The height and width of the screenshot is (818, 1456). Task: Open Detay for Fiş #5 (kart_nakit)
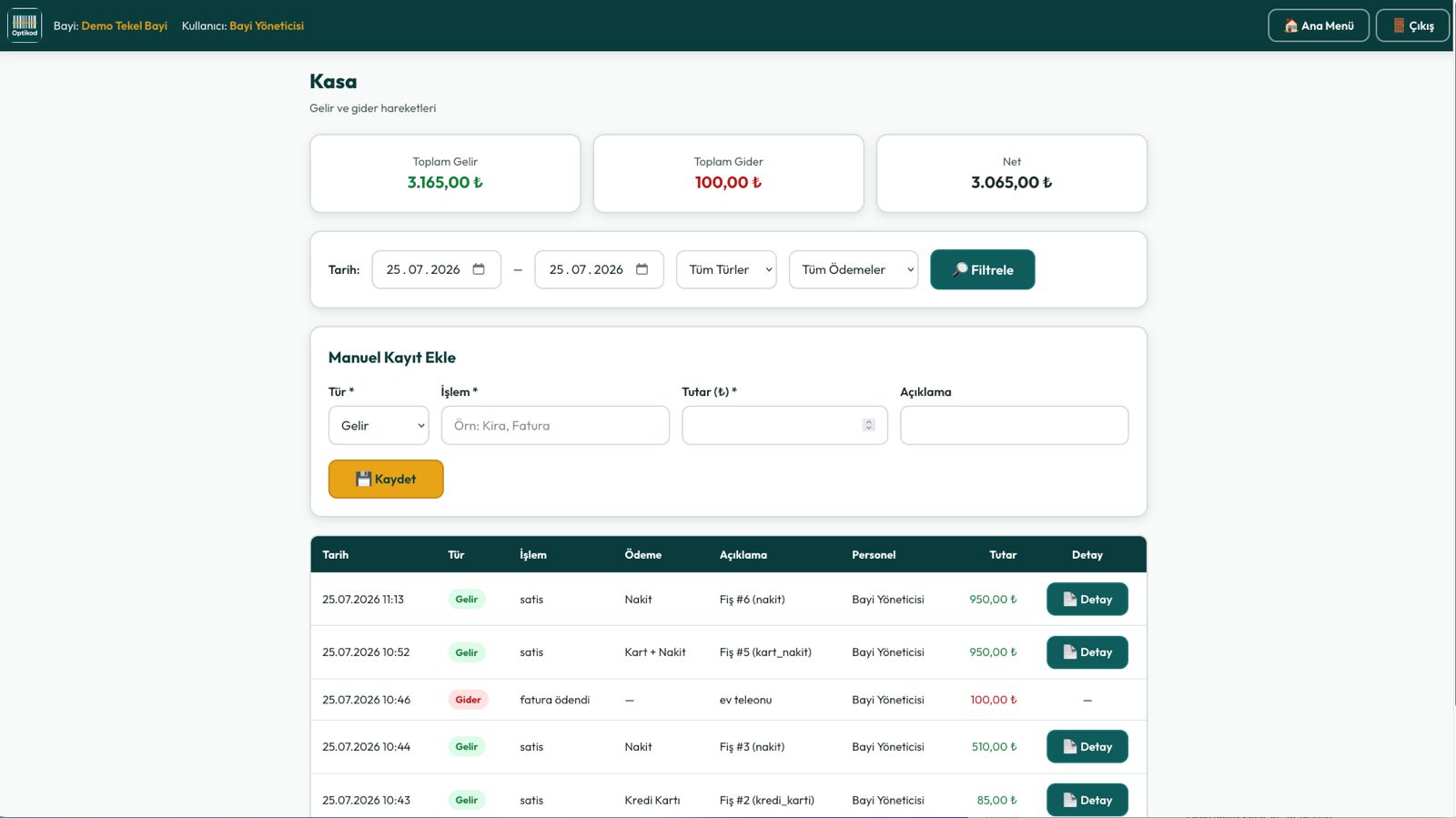[1087, 651]
